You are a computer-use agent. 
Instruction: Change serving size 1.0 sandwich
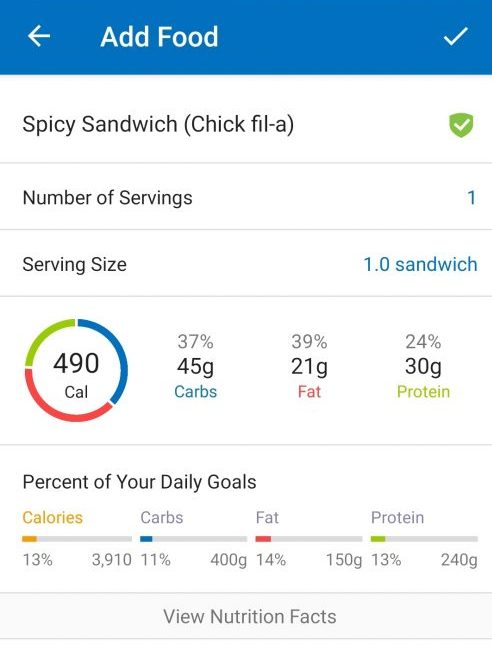coord(420,264)
